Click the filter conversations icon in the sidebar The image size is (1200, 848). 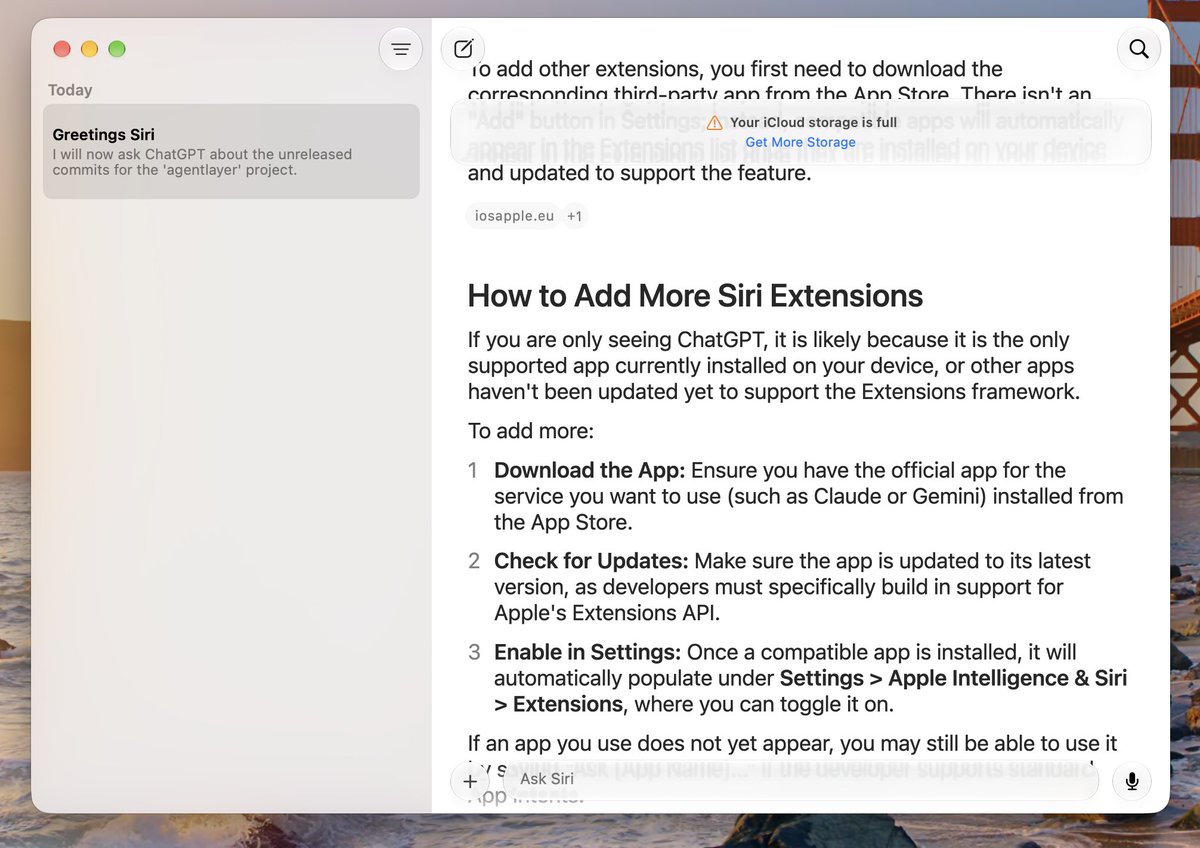click(x=401, y=49)
